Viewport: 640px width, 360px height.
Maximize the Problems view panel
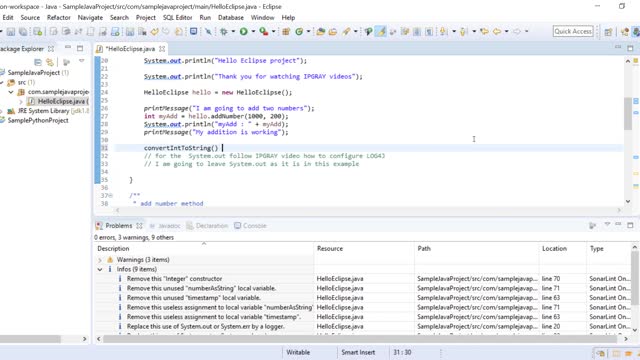(x=630, y=225)
